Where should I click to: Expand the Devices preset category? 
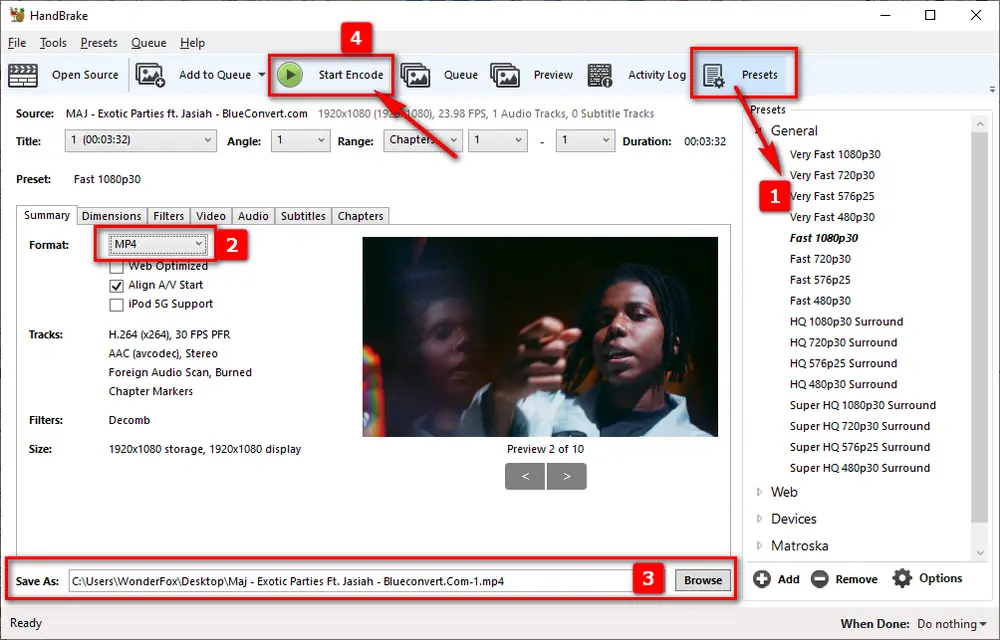760,518
